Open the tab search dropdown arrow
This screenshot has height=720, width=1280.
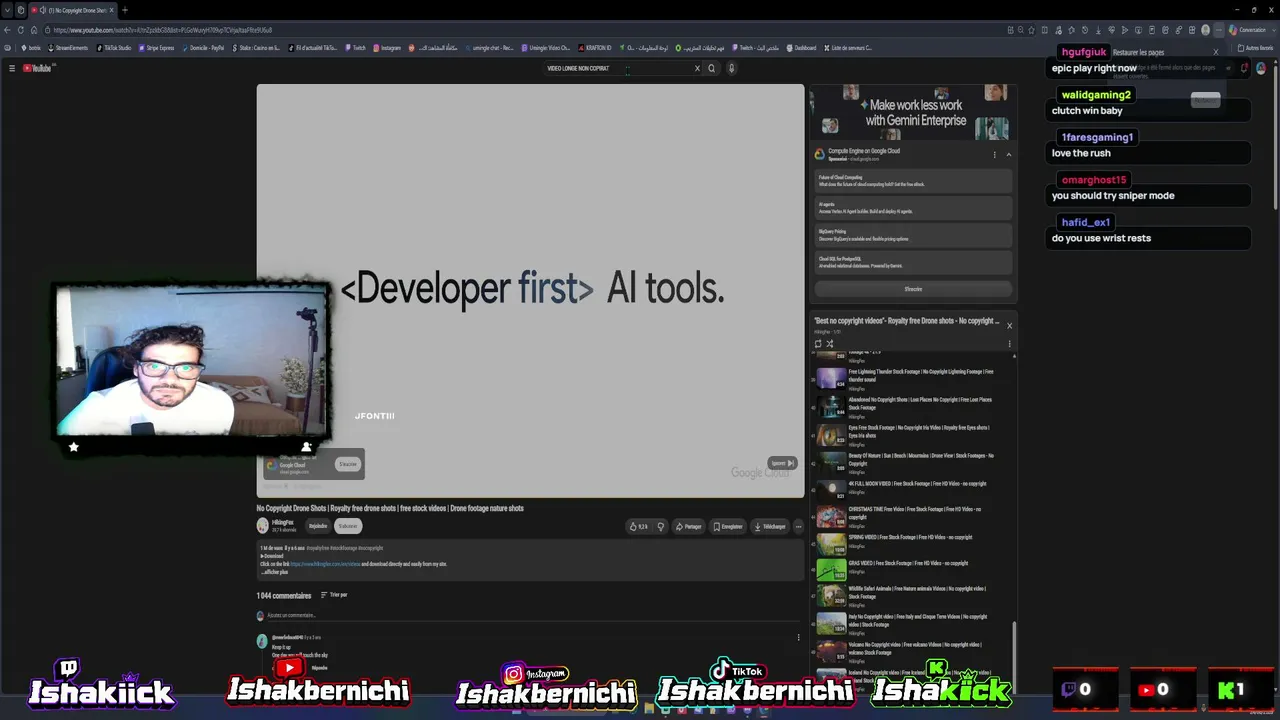click(7, 10)
